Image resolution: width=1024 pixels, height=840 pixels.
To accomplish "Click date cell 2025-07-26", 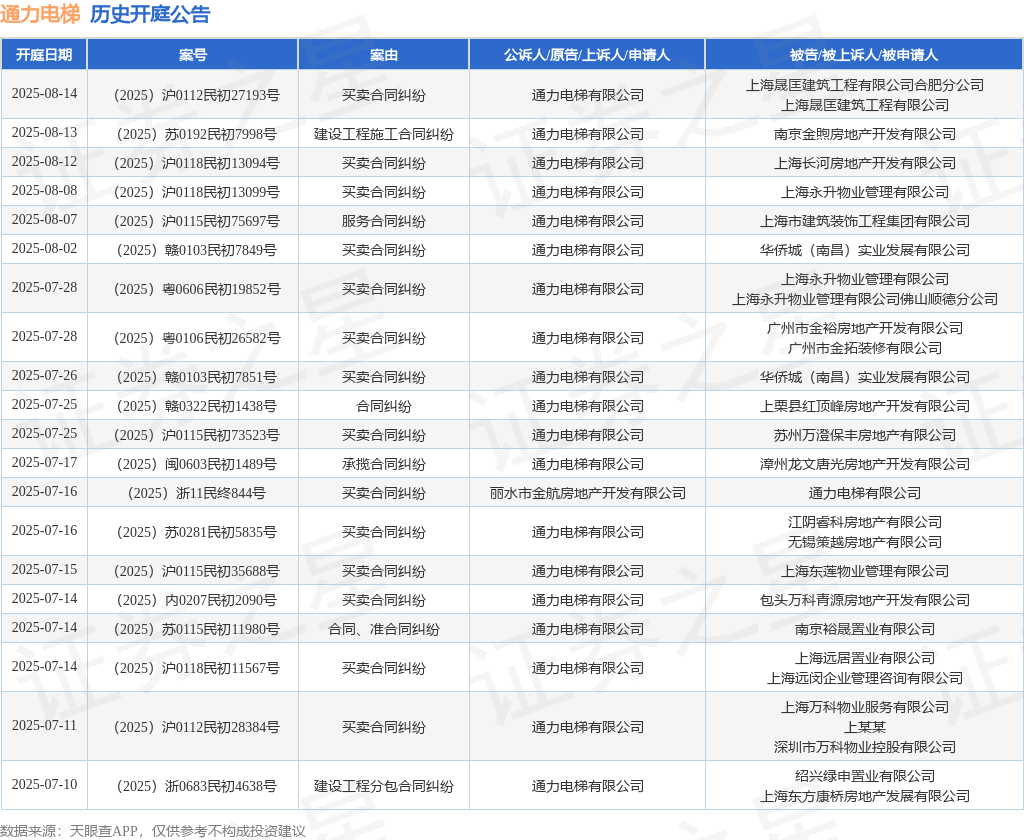I will [x=44, y=376].
